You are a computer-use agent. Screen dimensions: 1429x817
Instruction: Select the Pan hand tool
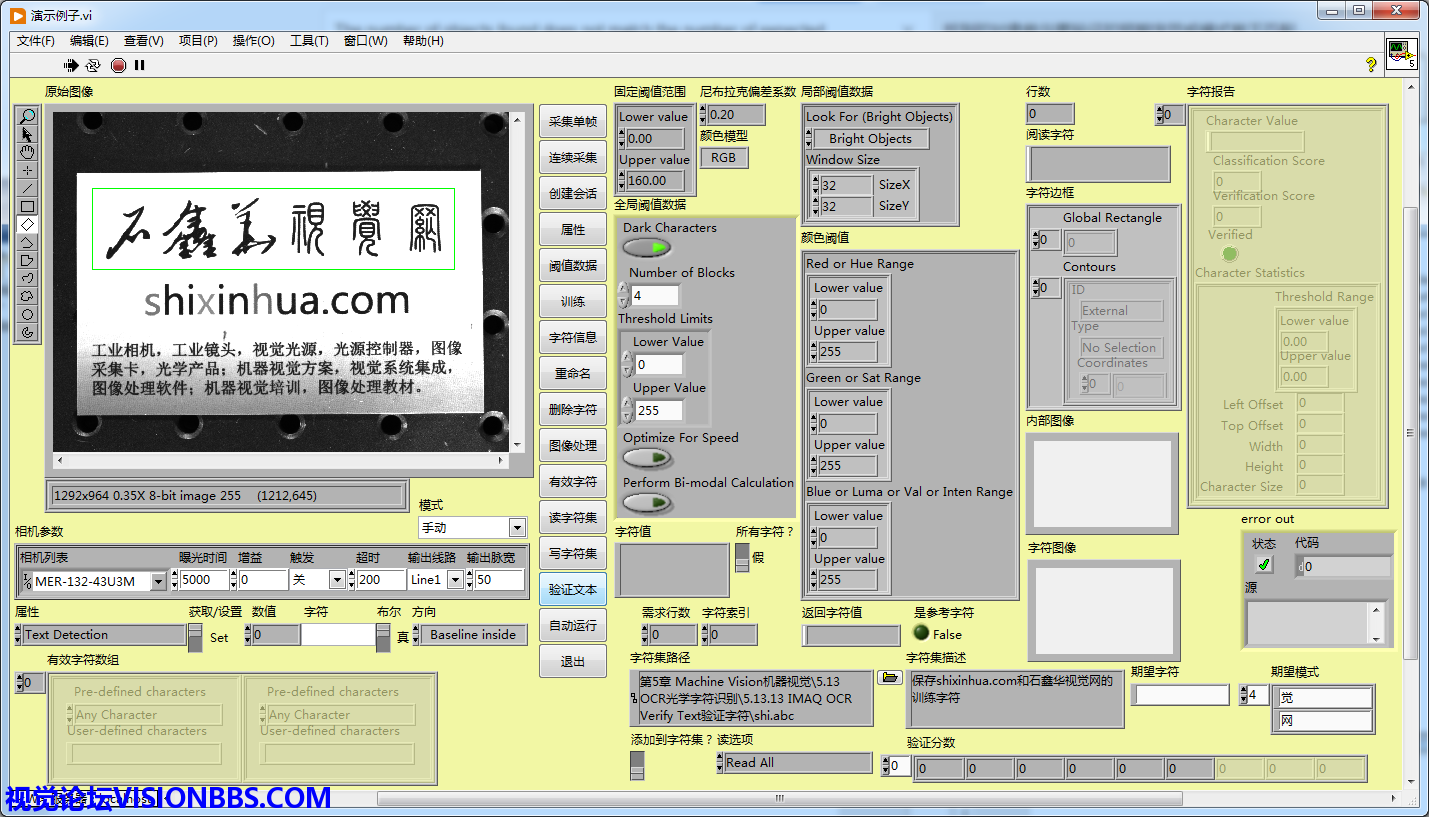coord(27,152)
